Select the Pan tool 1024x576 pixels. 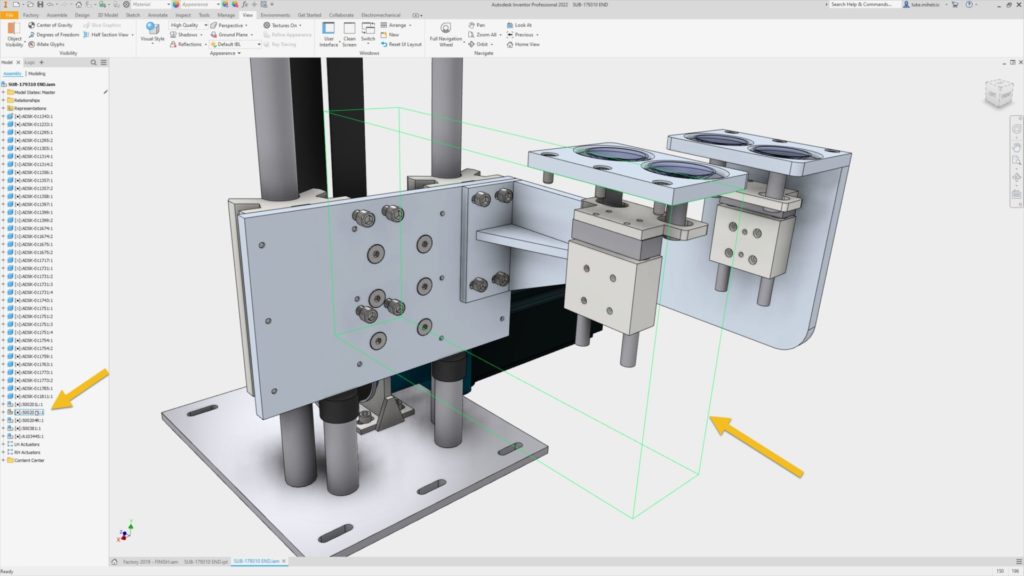coord(477,25)
